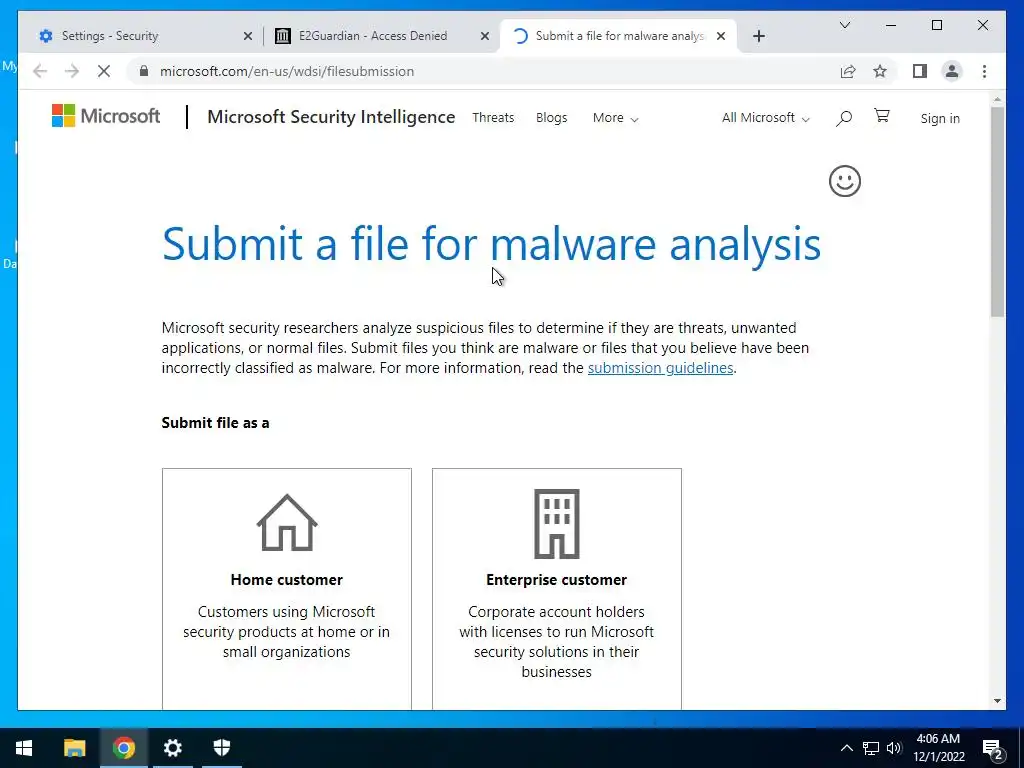Click 'Submit file as a' label
The height and width of the screenshot is (768, 1024).
point(216,423)
